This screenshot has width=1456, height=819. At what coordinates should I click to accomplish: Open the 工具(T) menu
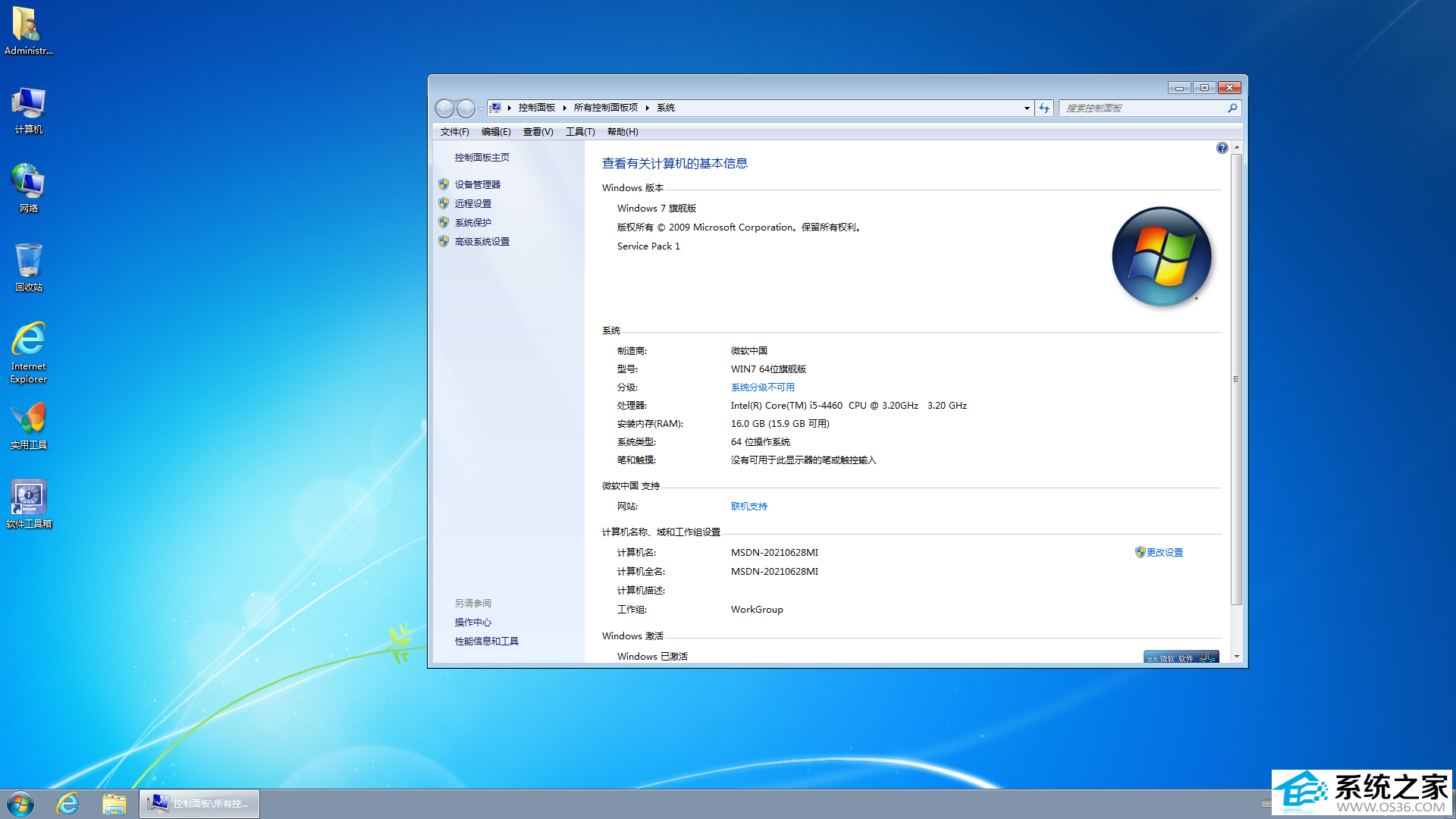580,132
